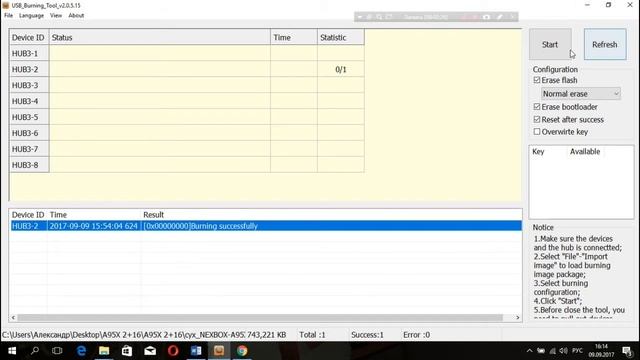Screen dimensions: 640x360
Task: Select the HUB3-6 device row
Action: coord(187,133)
